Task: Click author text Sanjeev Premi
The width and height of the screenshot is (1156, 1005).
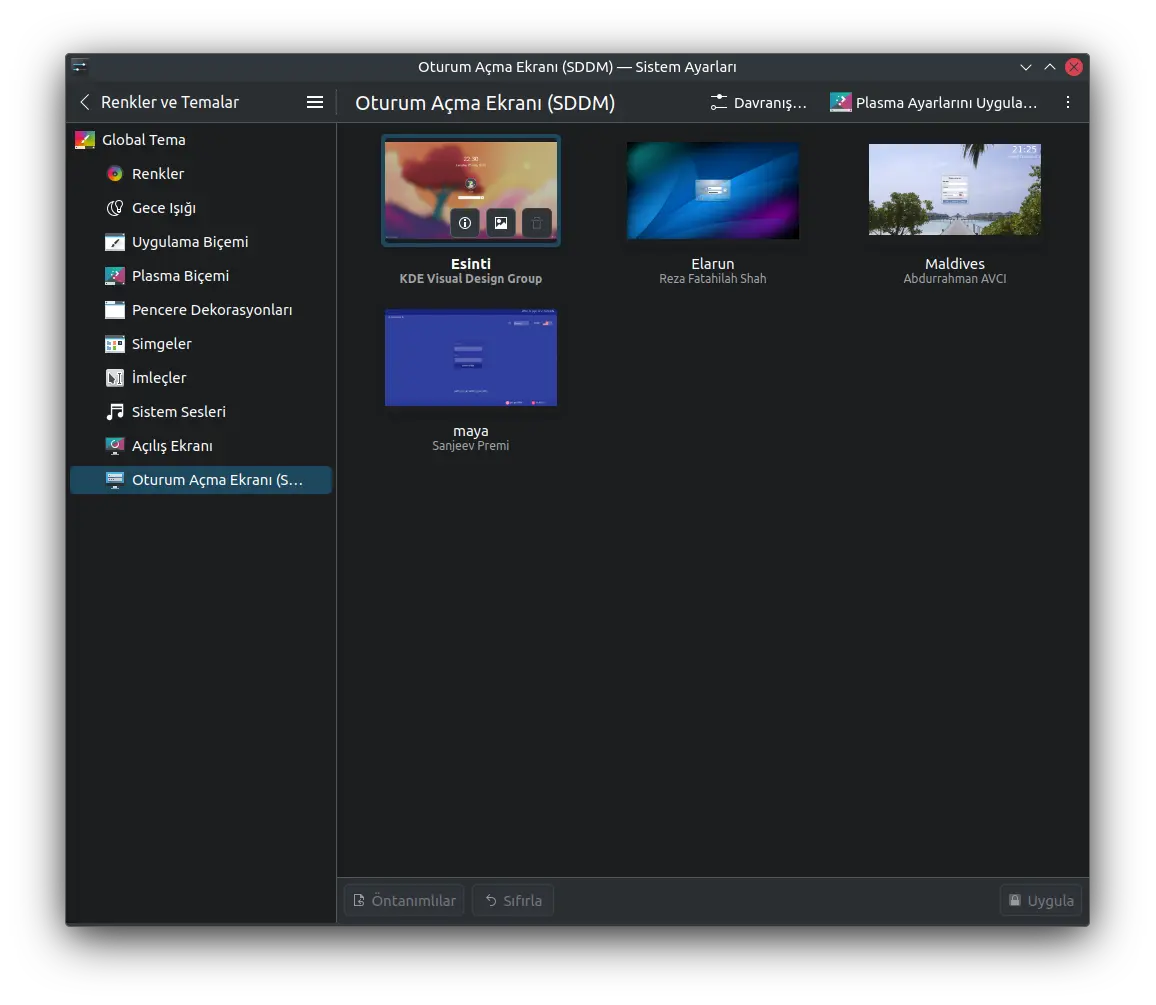Action: click(471, 445)
